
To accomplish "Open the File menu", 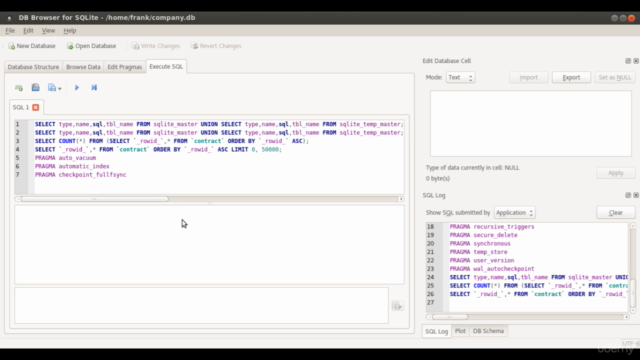I will point(10,31).
